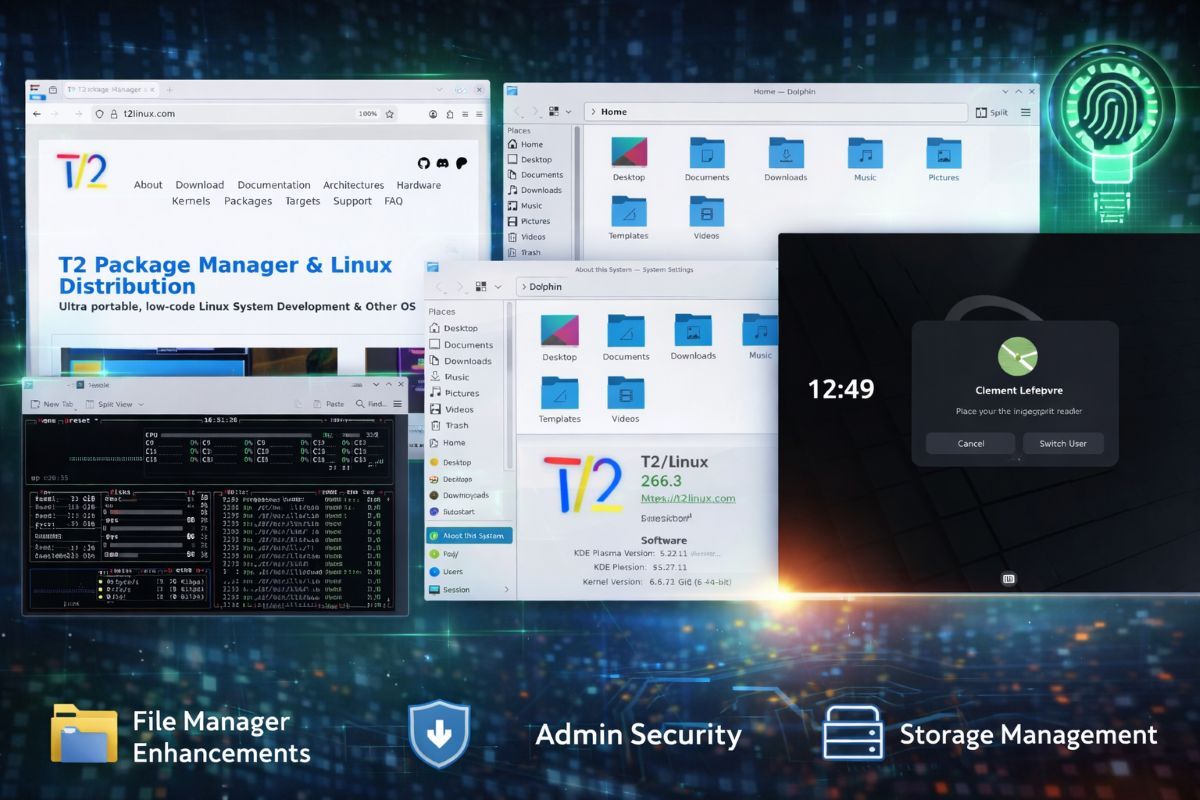
Task: Open Targets link on T2 website
Action: click(x=303, y=201)
